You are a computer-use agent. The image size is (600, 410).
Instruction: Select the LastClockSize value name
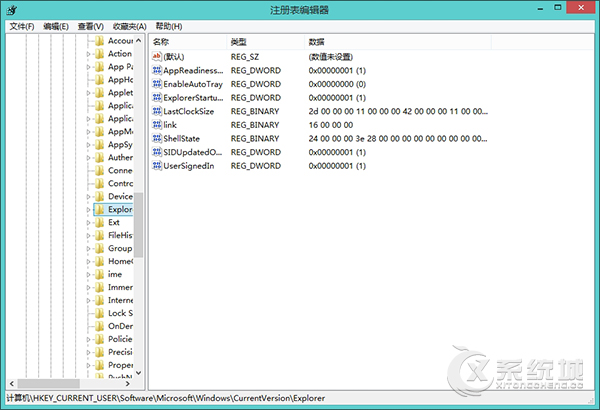click(189, 111)
